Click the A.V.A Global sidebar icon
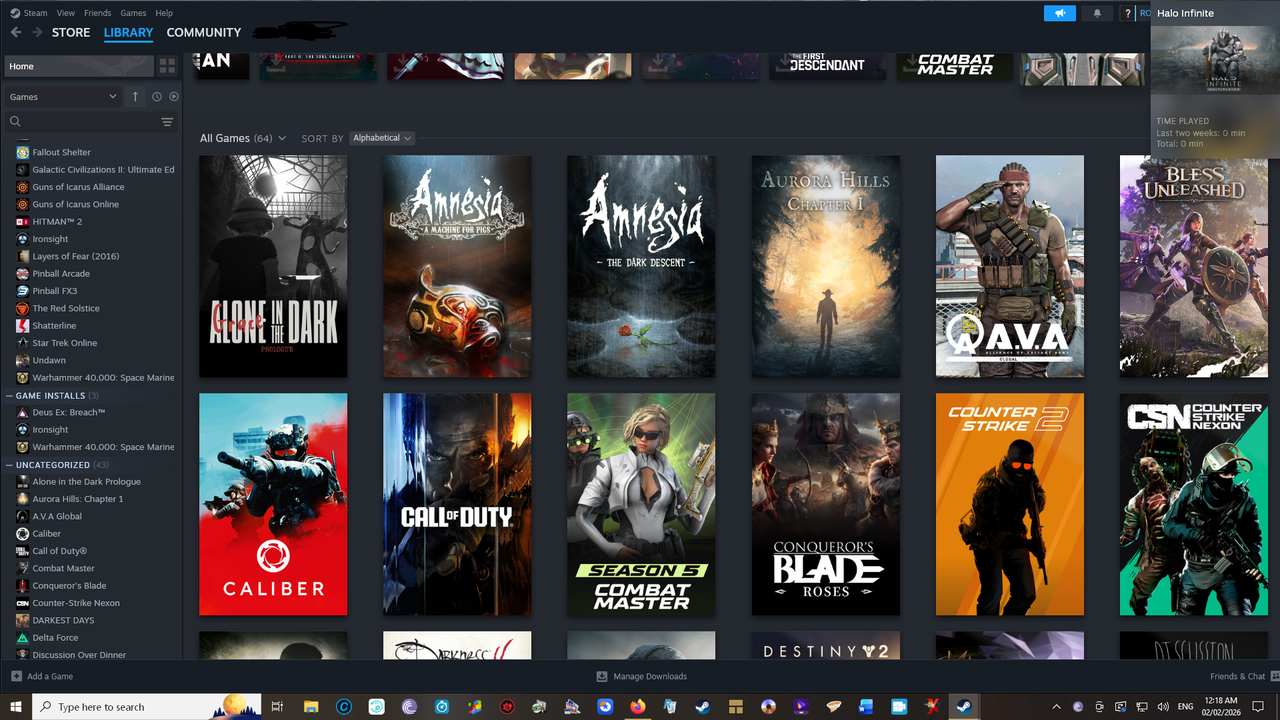Viewport: 1280px width, 720px height. click(22, 516)
